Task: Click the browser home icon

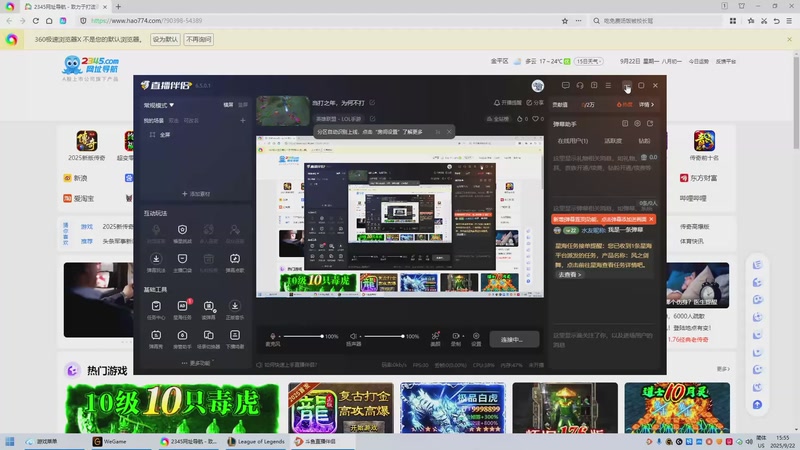Action: coord(49,21)
